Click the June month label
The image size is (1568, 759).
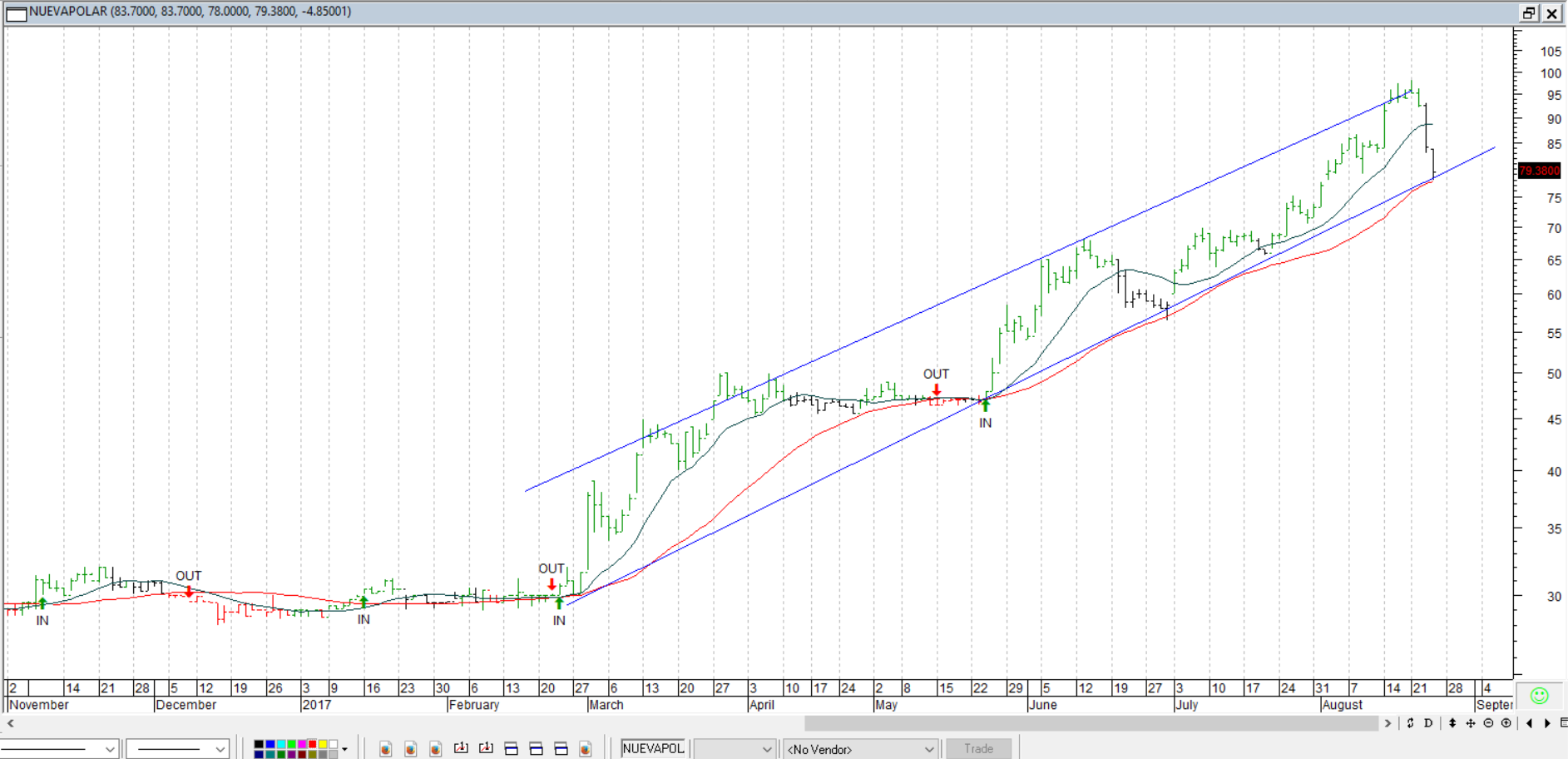tap(1043, 705)
